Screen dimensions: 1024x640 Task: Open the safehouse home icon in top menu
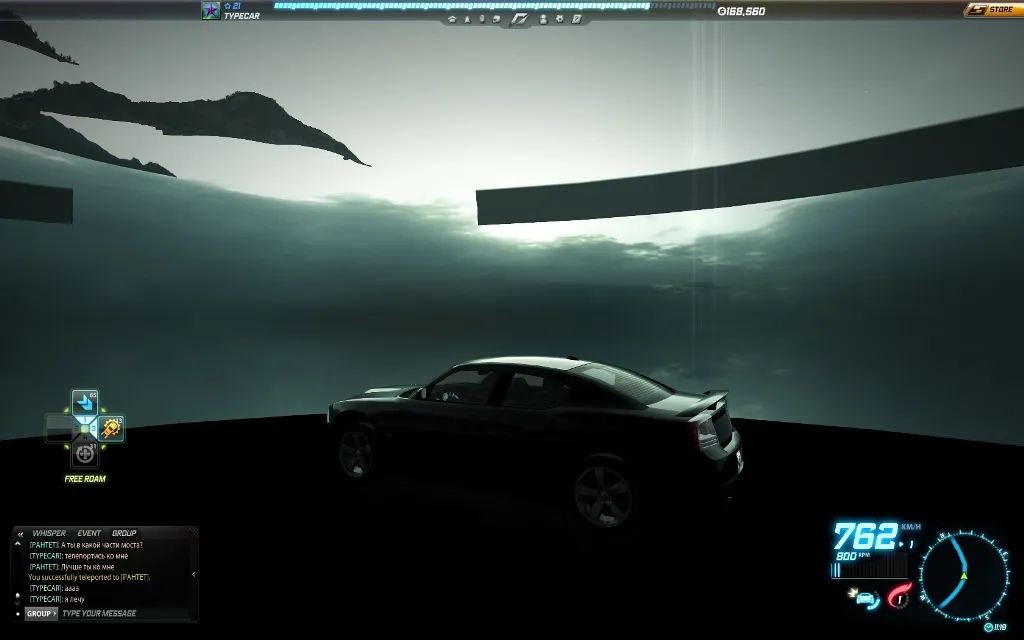(452, 20)
